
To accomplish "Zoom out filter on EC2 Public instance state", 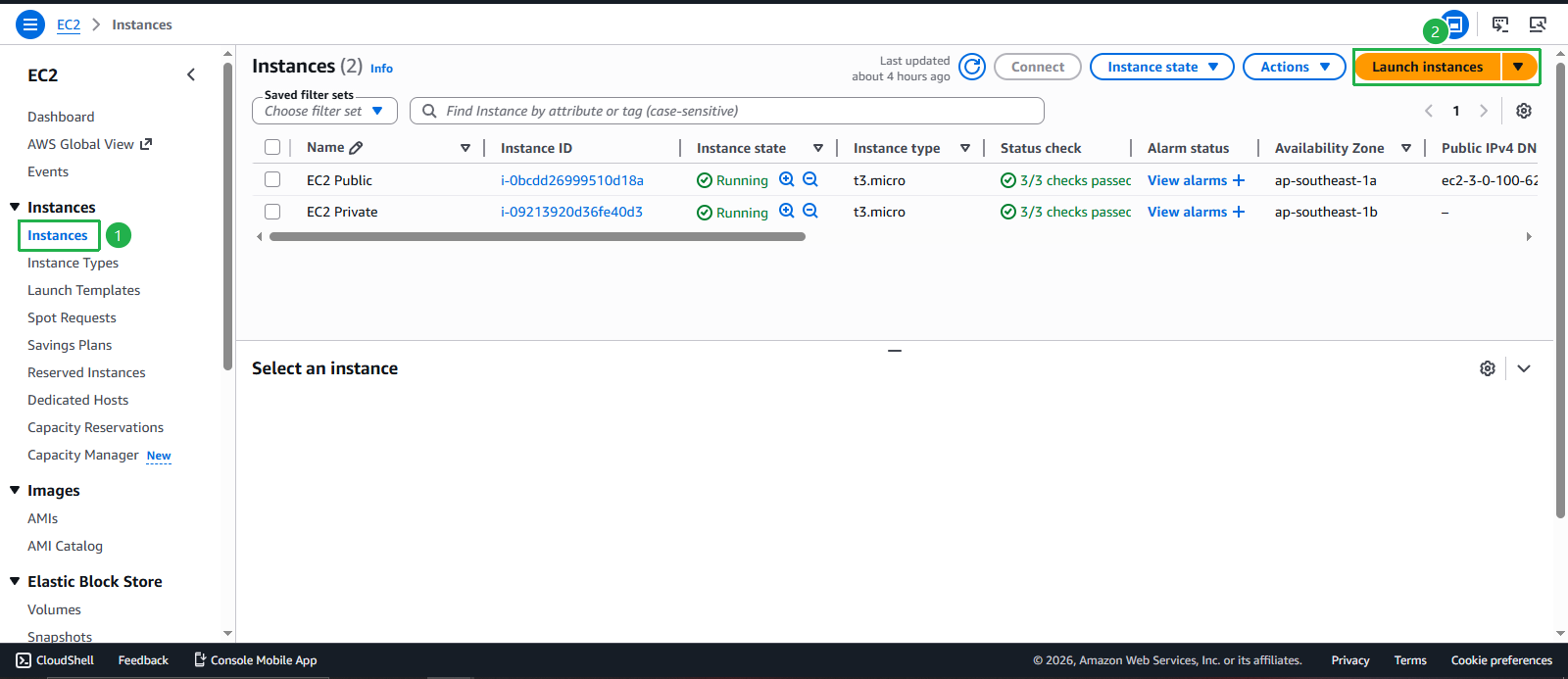I will [x=810, y=179].
